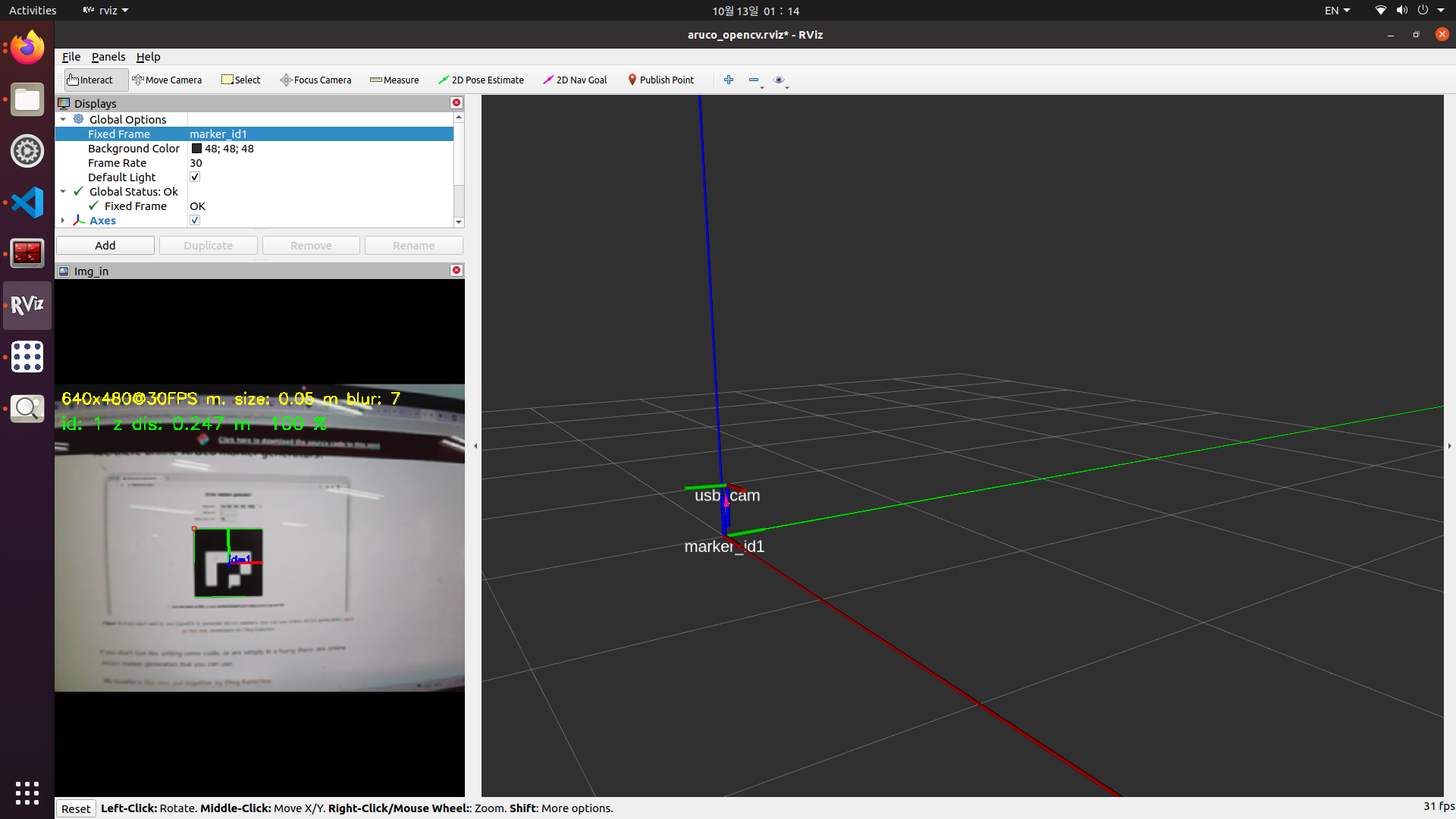Expand the Axes display item
Image resolution: width=1456 pixels, height=819 pixels.
pos(63,220)
